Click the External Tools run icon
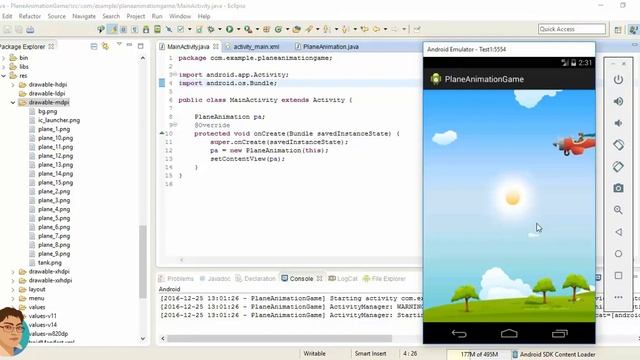 pyautogui.click(x=248, y=29)
